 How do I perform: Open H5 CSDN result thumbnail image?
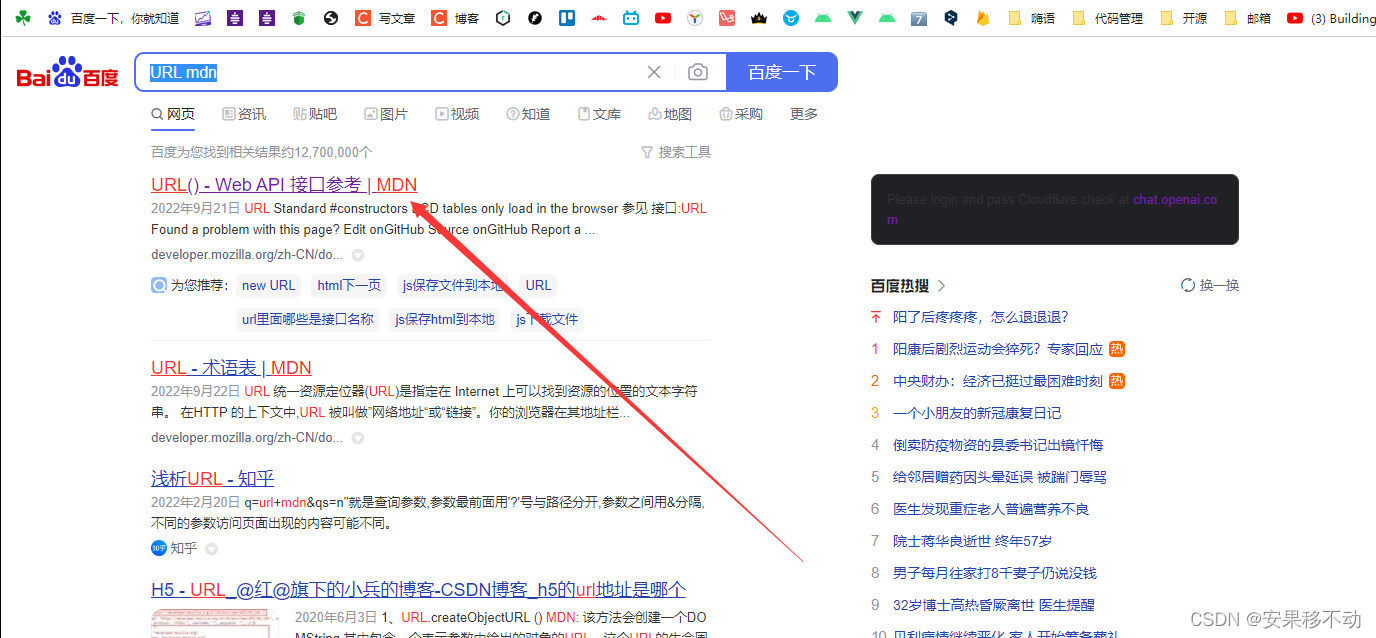coord(216,623)
